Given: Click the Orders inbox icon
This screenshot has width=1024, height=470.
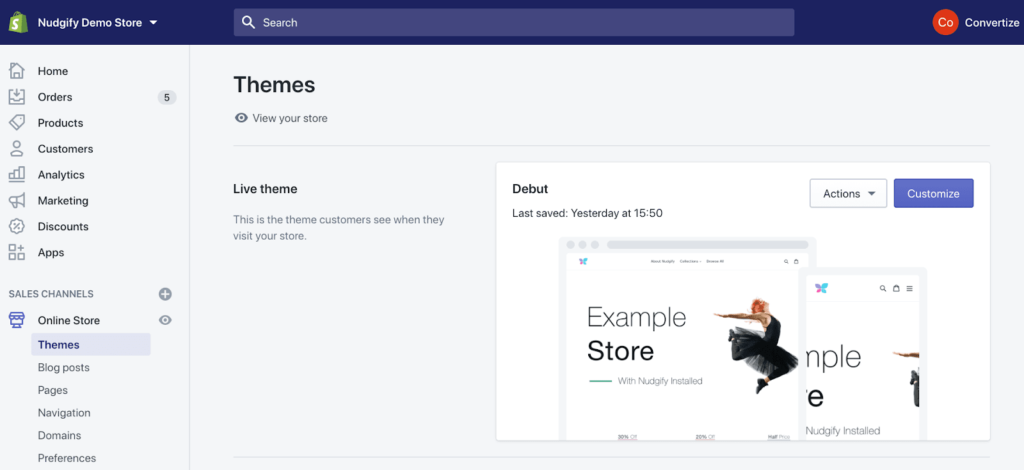Looking at the screenshot, I should (17, 97).
